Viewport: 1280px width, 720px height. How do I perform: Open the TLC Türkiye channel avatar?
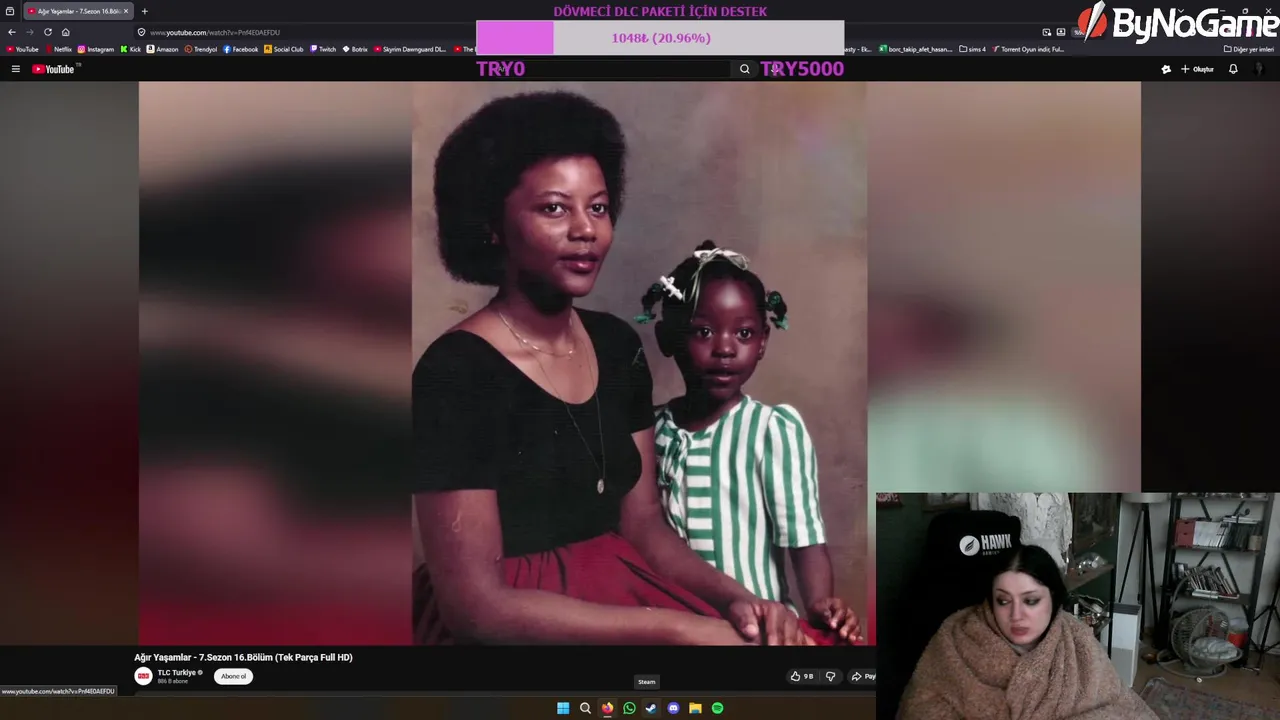tap(143, 676)
